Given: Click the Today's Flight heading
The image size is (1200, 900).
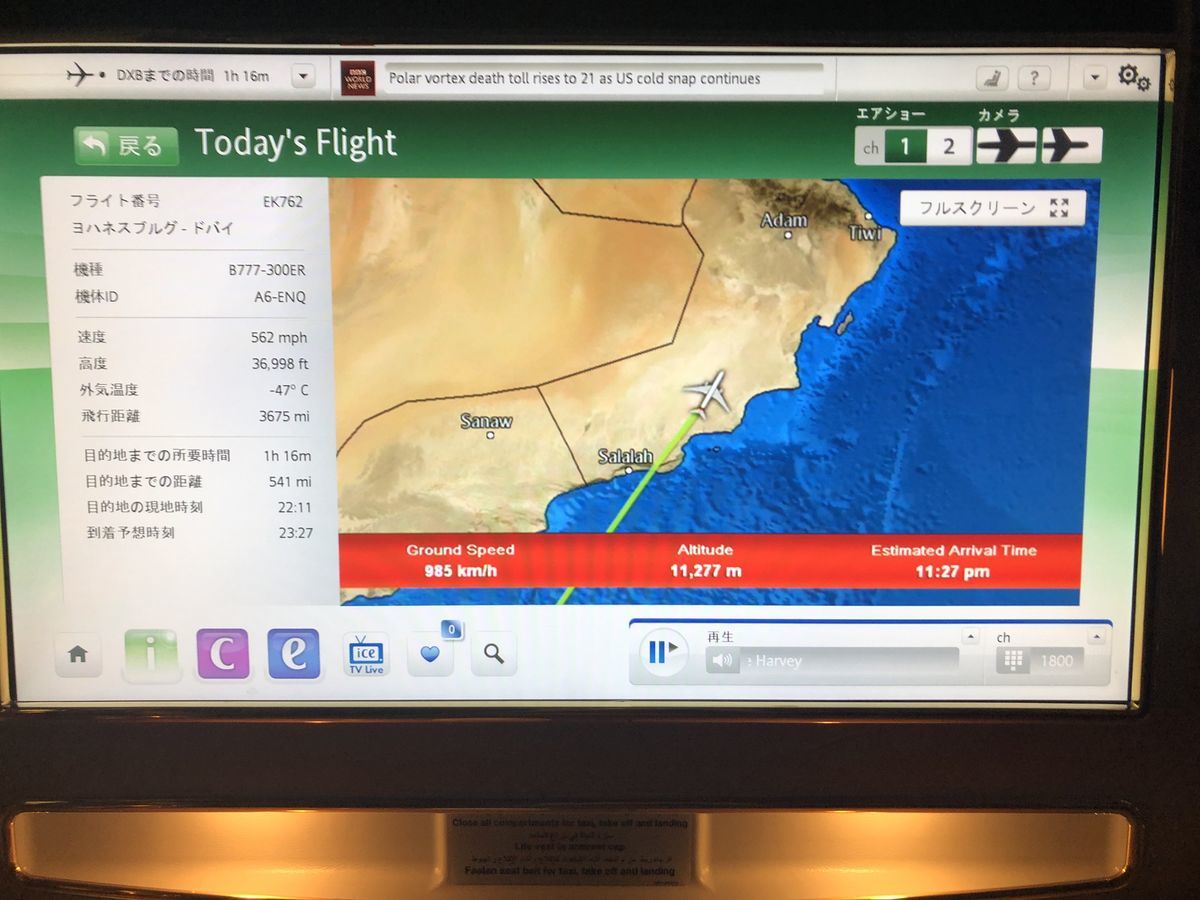Looking at the screenshot, I should point(296,143).
